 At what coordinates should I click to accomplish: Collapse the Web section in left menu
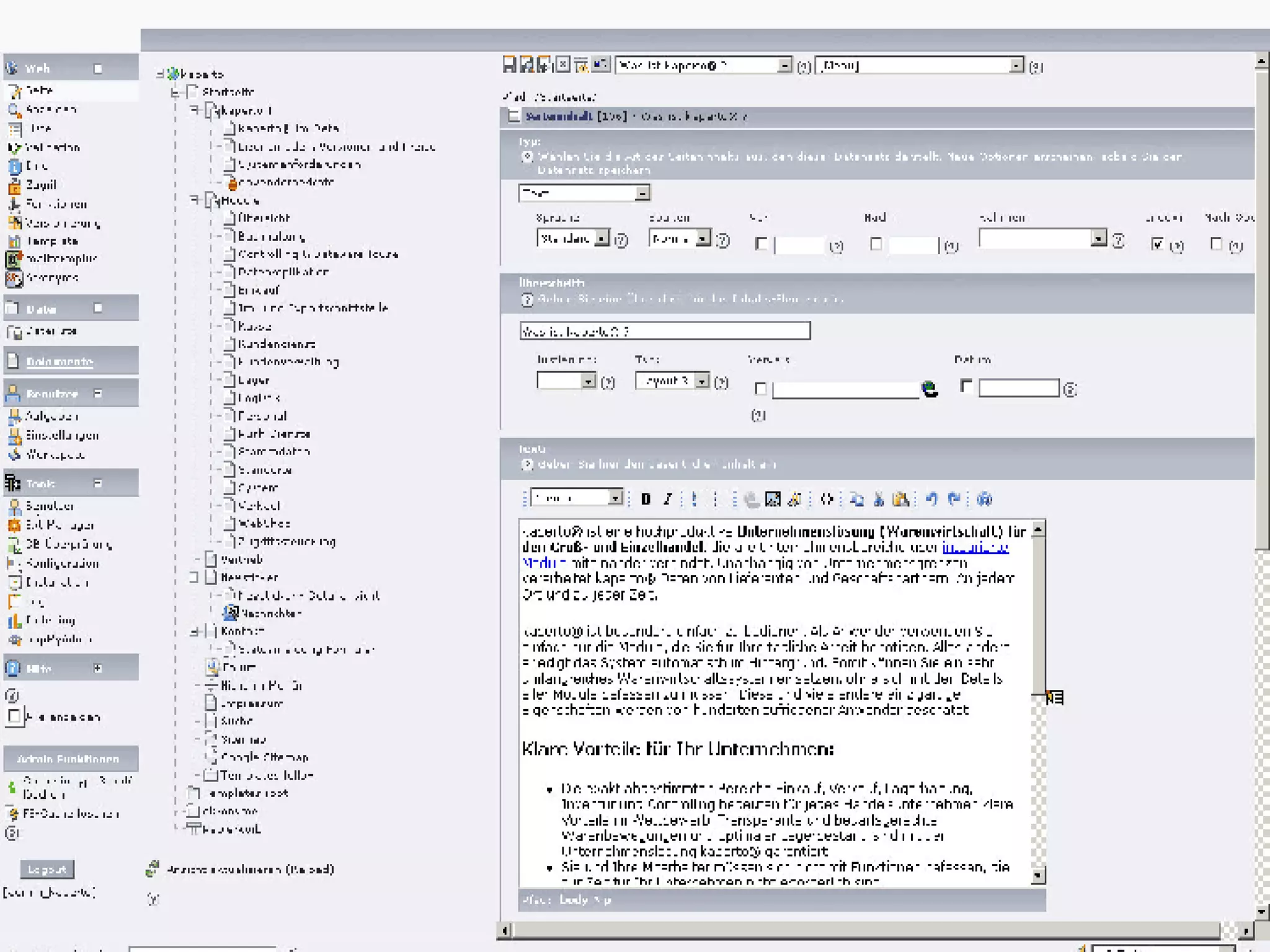[97, 68]
